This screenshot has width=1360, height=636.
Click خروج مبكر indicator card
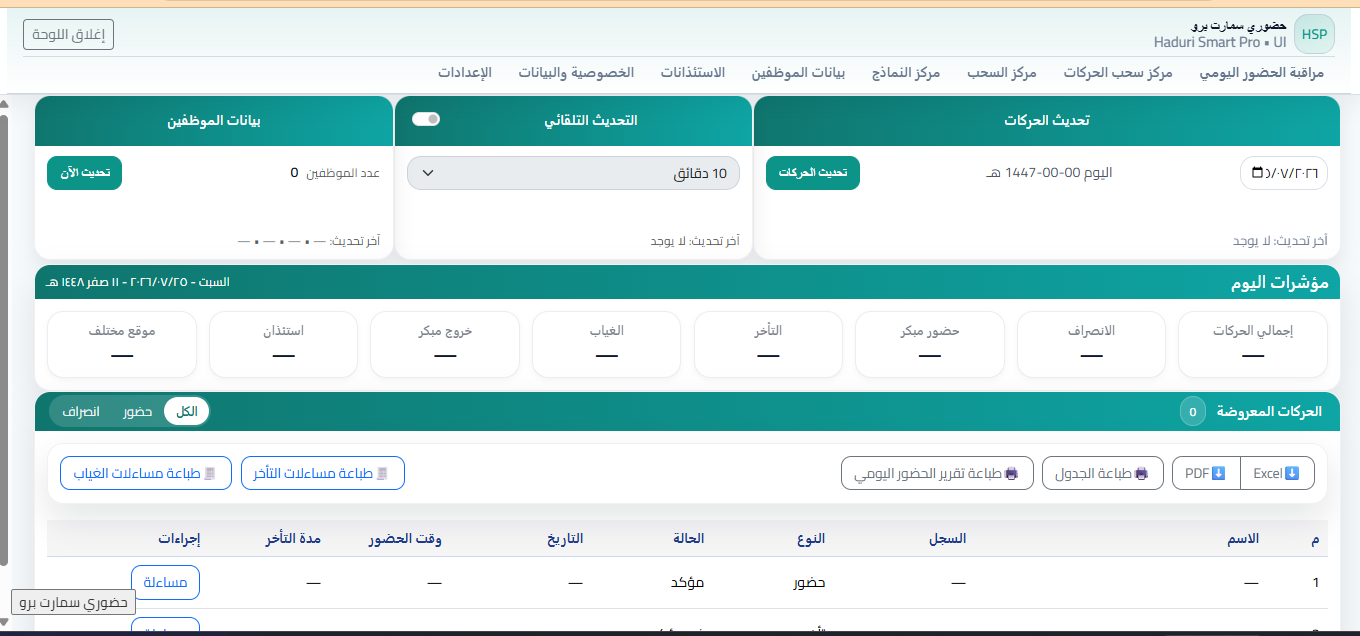coord(445,344)
